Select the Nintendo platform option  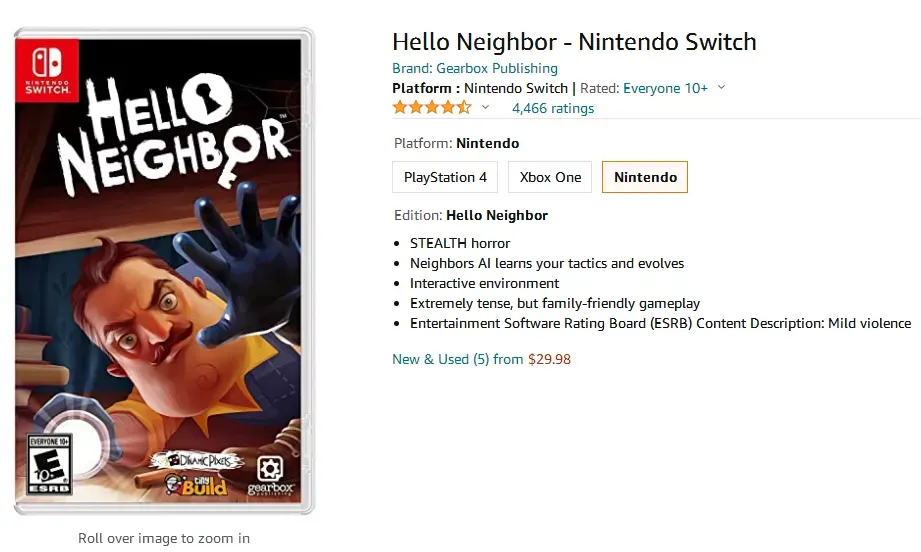[645, 177]
